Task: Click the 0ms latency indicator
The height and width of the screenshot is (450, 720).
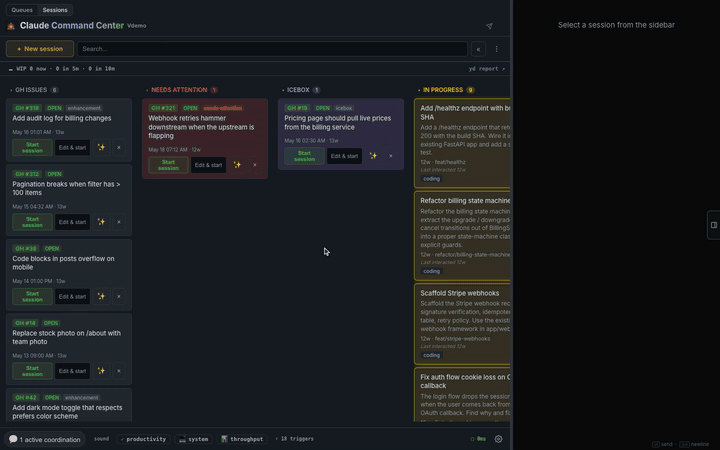Action: [x=478, y=439]
